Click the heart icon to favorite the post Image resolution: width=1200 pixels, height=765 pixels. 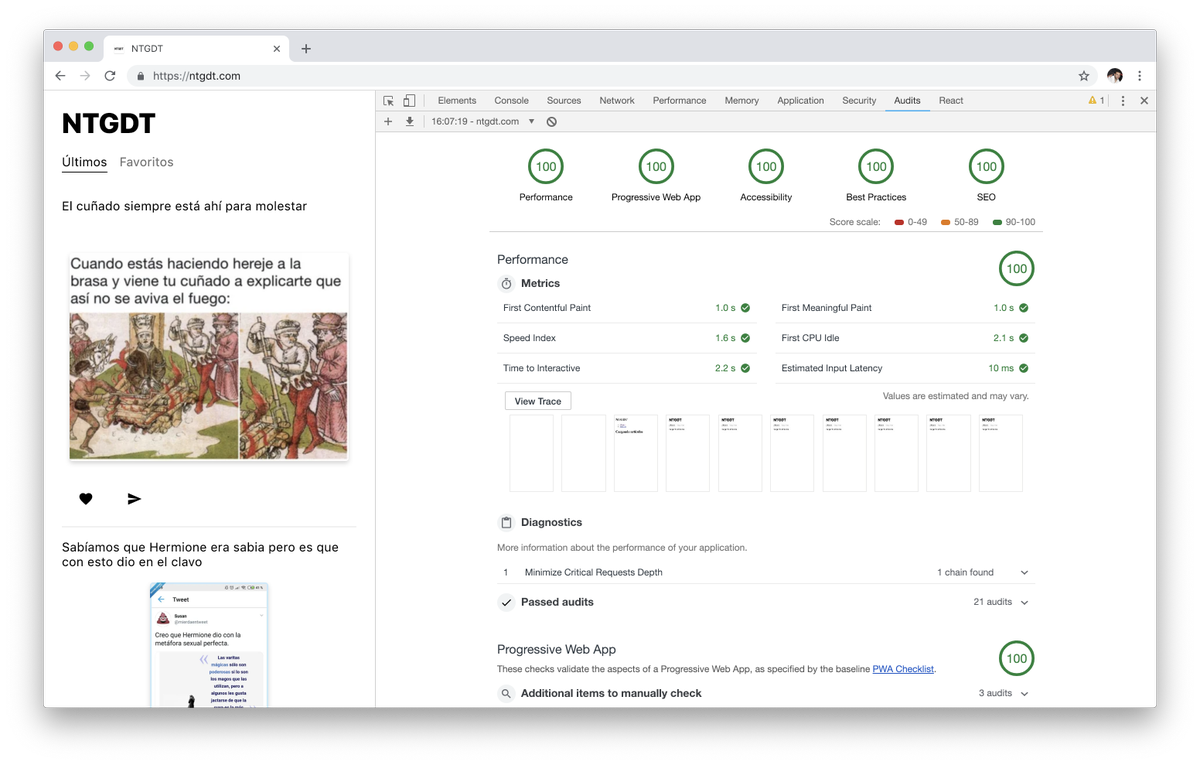pos(86,499)
